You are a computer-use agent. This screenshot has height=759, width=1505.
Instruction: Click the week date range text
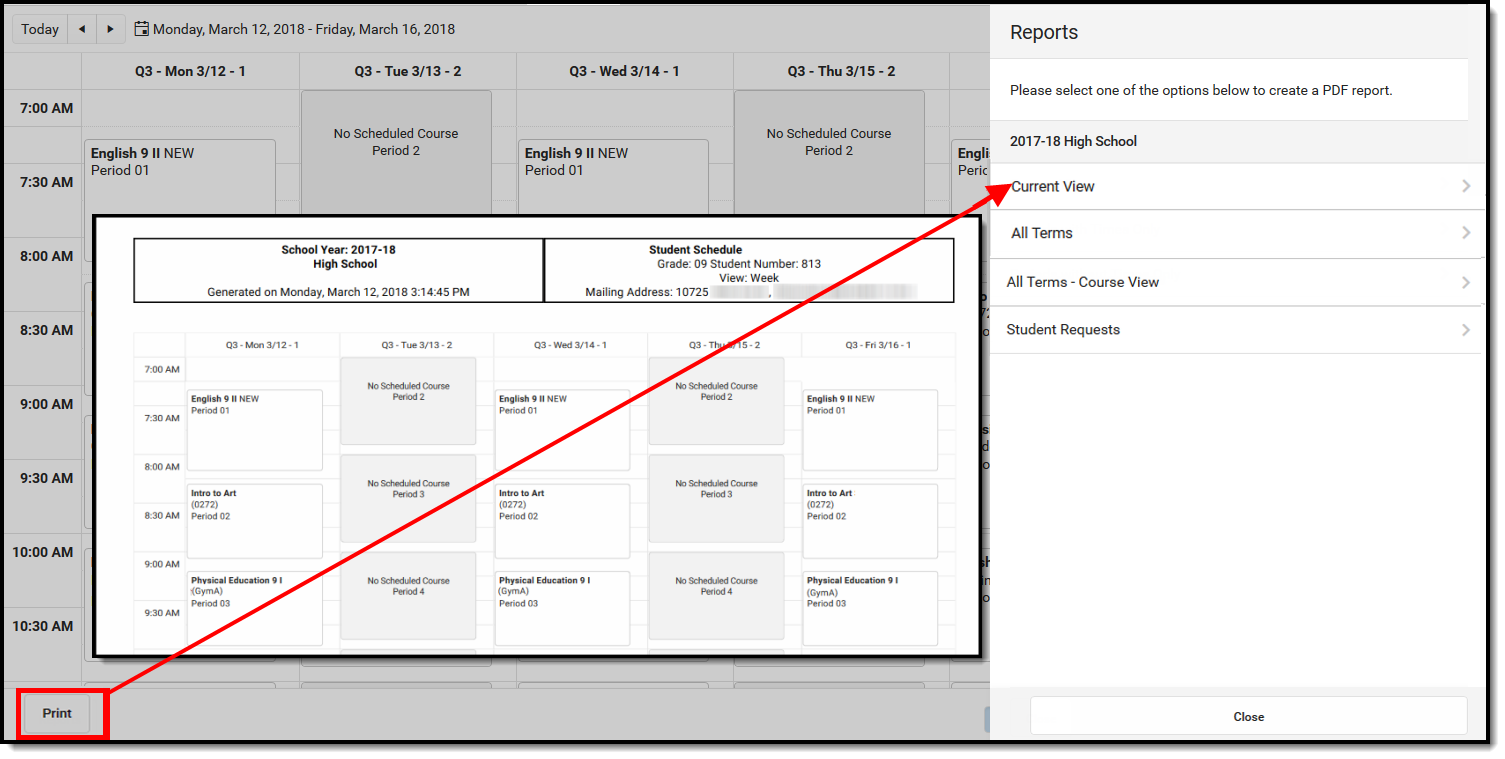pos(304,29)
